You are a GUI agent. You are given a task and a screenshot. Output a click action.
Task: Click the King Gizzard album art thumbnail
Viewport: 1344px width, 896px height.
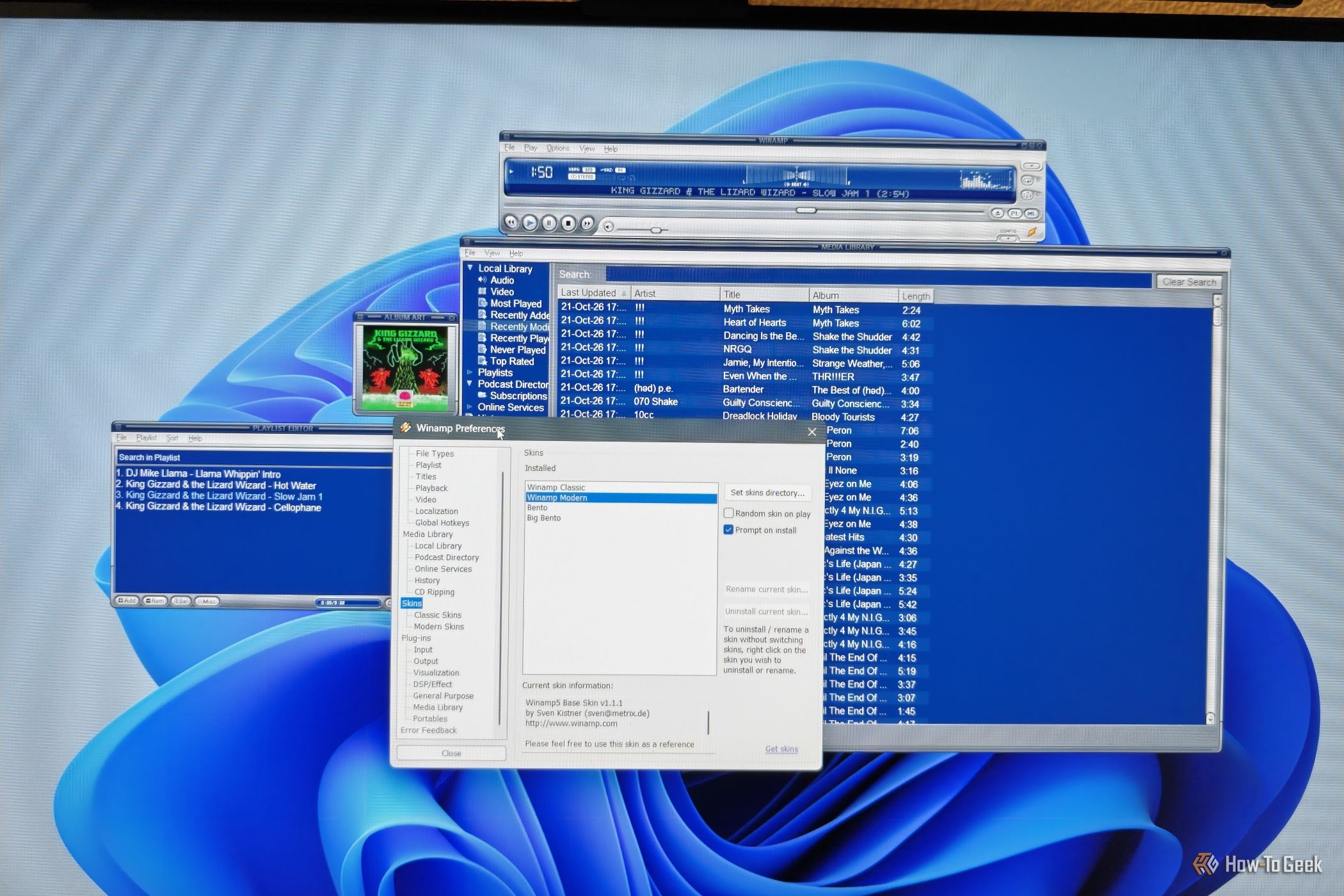tap(406, 367)
